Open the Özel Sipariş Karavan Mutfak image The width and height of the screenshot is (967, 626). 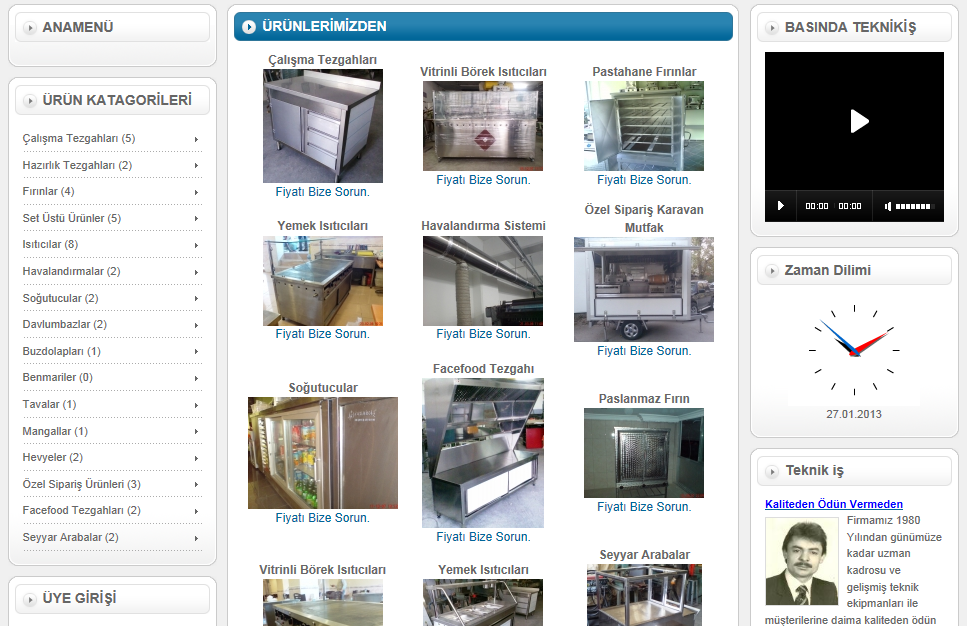pyautogui.click(x=643, y=289)
